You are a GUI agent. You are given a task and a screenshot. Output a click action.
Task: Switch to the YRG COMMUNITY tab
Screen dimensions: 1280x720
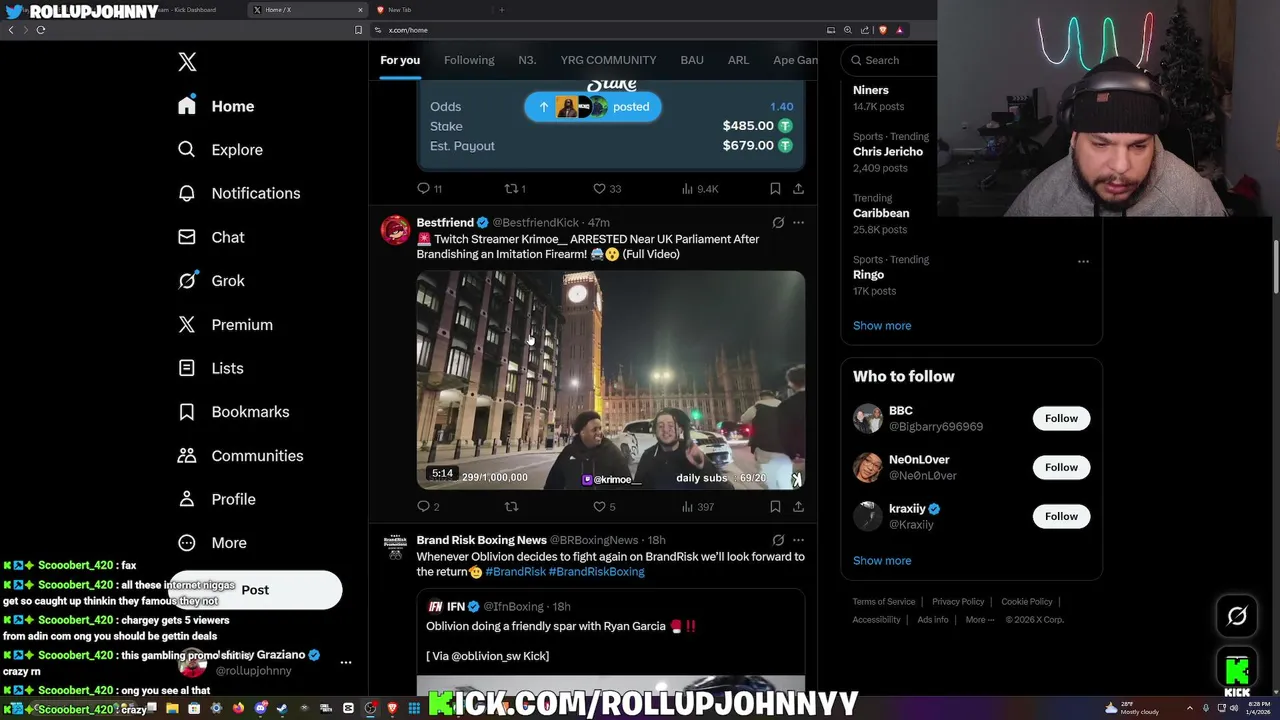tap(608, 60)
